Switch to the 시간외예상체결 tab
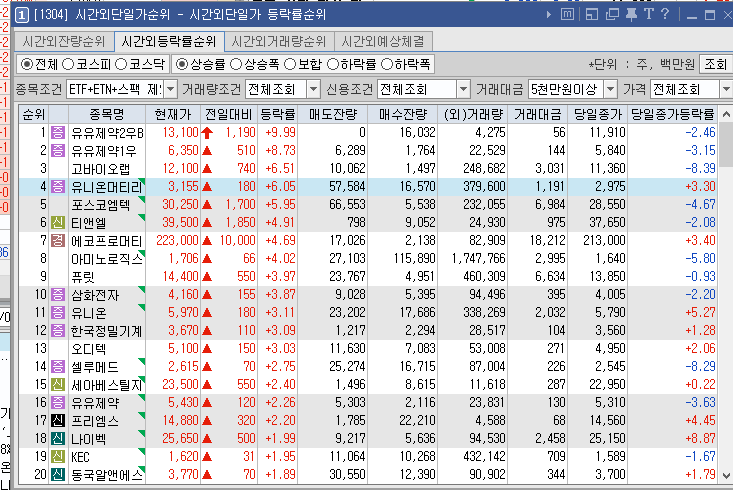This screenshot has width=733, height=490. point(383,41)
